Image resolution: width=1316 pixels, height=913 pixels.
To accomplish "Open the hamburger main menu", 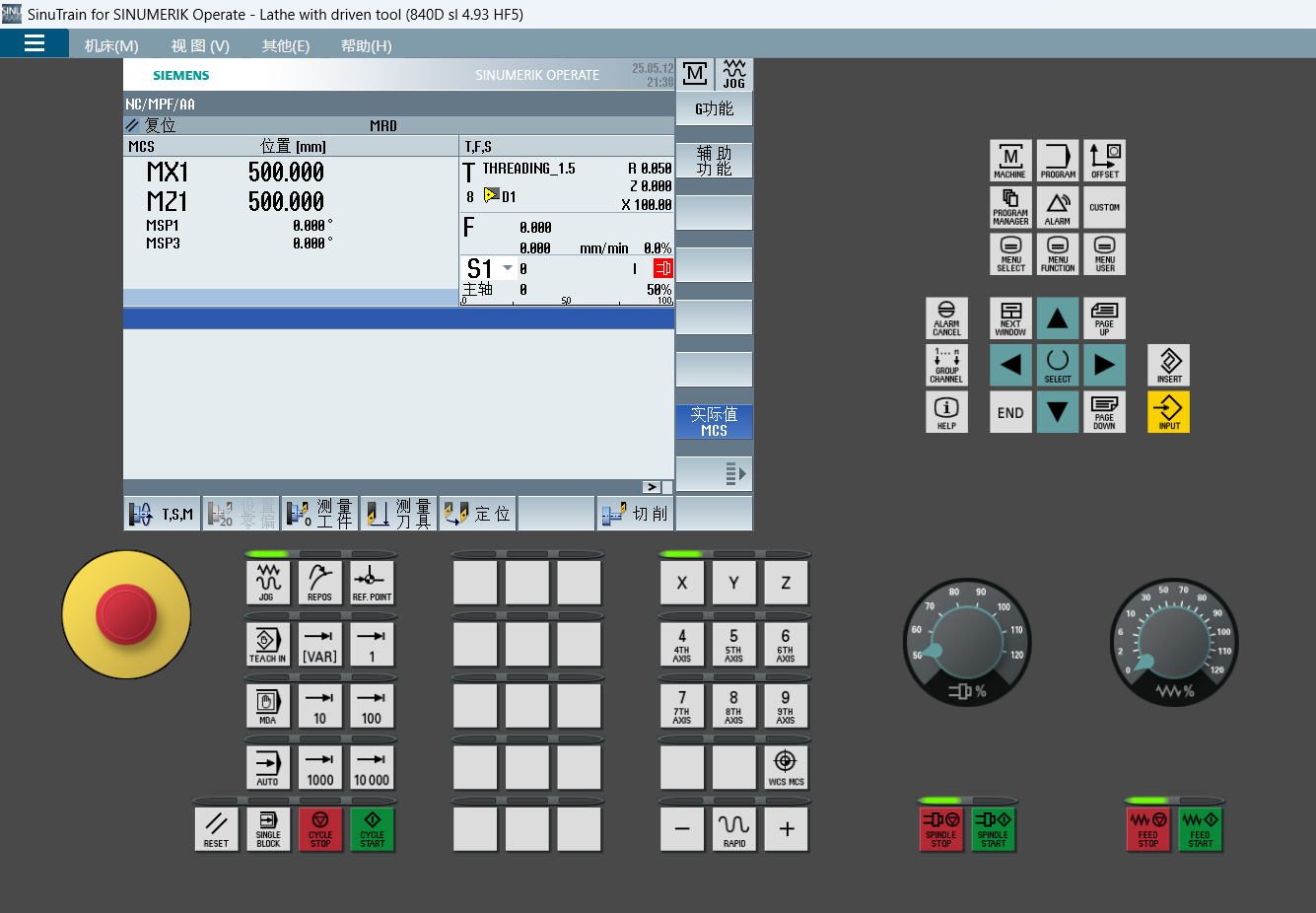I will (35, 43).
